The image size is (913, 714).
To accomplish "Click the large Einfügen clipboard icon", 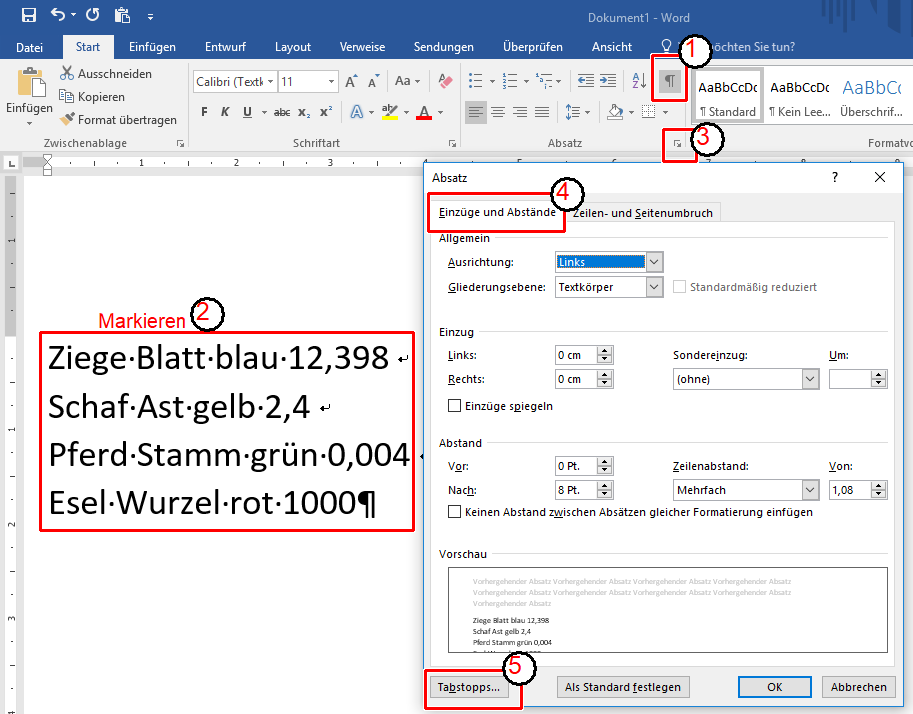I will point(31,82).
